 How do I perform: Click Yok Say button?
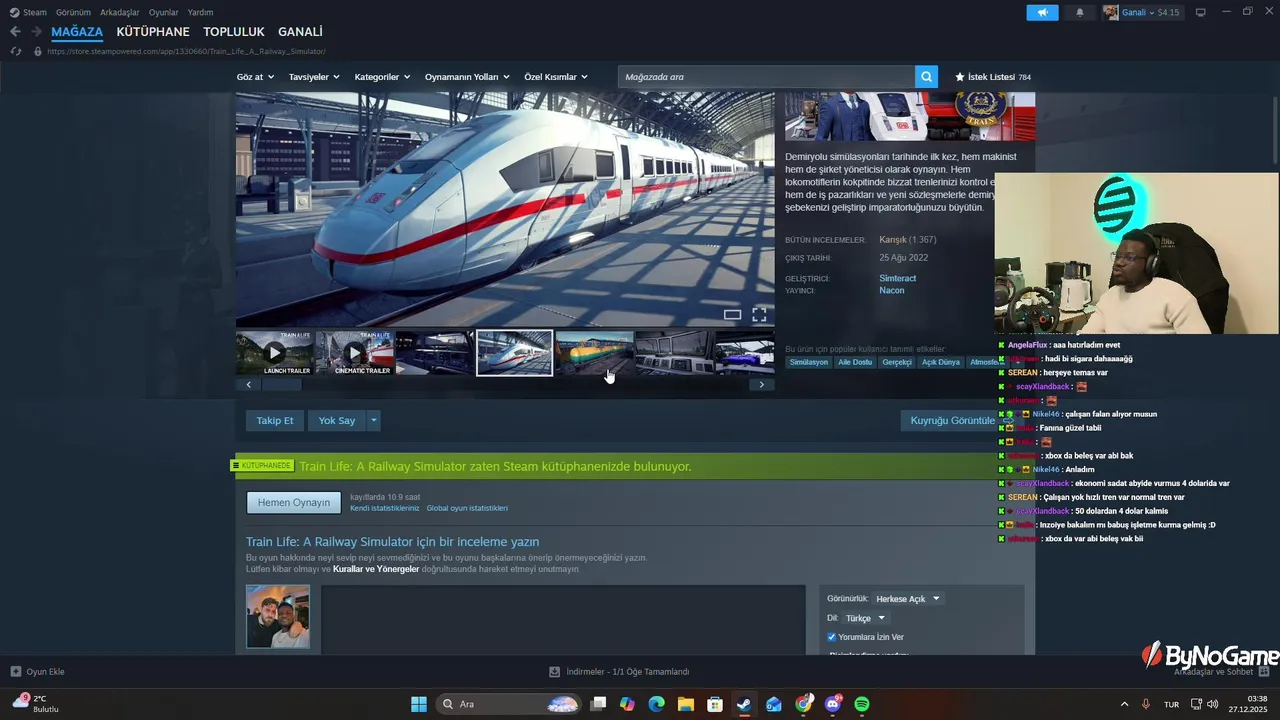[337, 421]
